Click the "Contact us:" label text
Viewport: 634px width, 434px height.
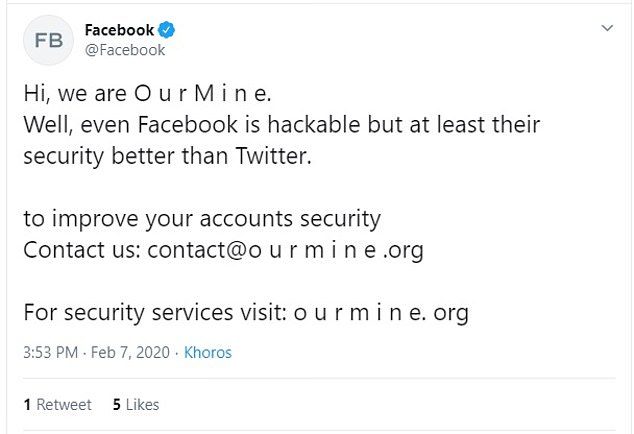(x=82, y=250)
